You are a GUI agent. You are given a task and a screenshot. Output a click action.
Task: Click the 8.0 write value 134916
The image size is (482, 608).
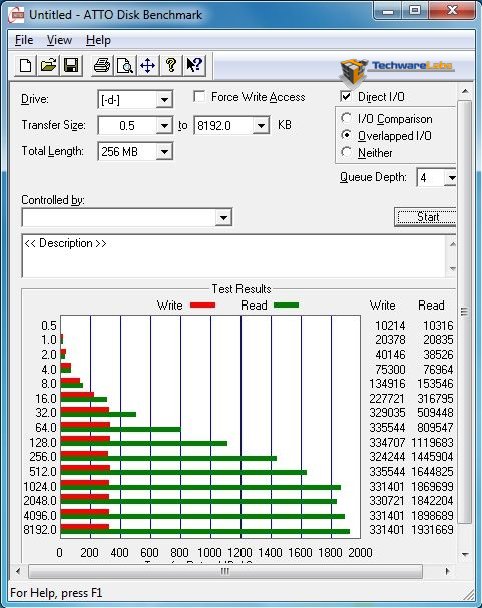pos(387,384)
